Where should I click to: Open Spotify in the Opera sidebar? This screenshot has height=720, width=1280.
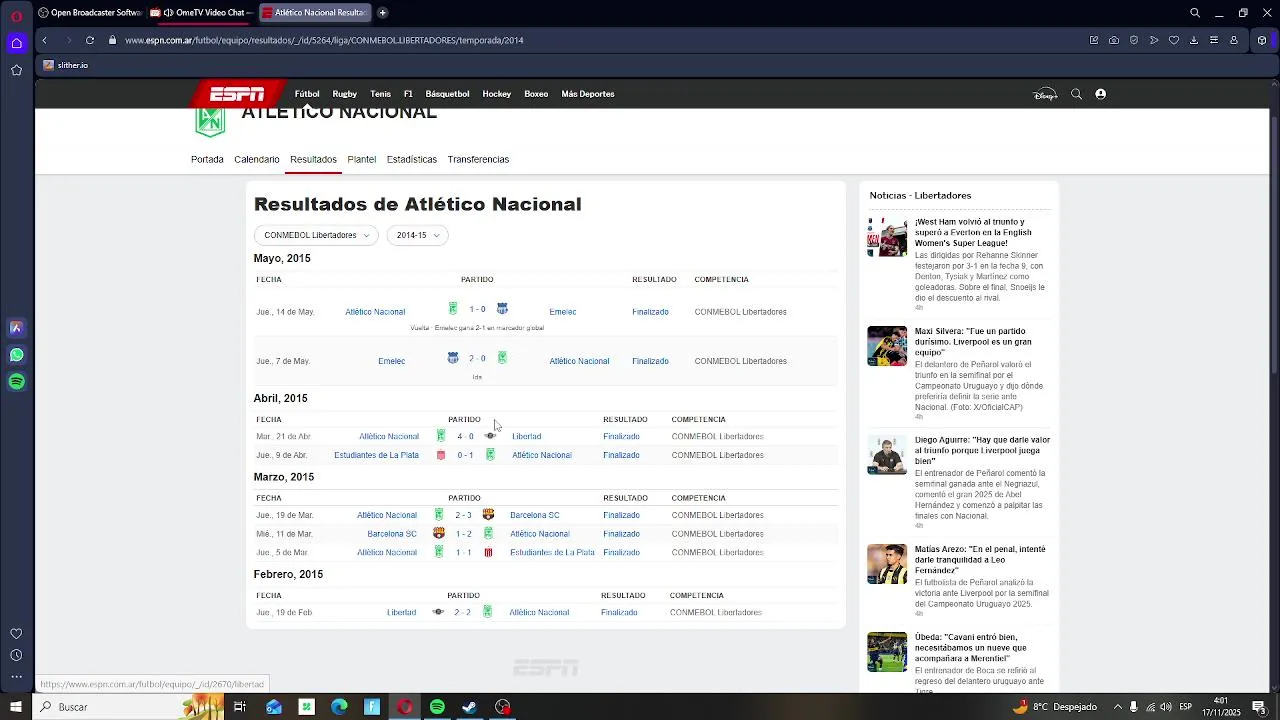pos(16,382)
